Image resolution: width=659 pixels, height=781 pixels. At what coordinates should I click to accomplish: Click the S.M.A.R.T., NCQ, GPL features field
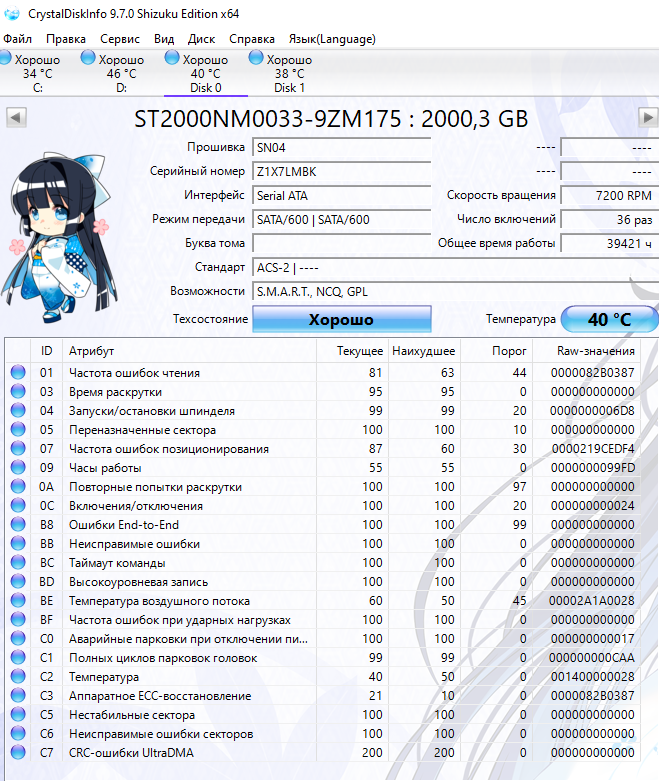[455, 291]
